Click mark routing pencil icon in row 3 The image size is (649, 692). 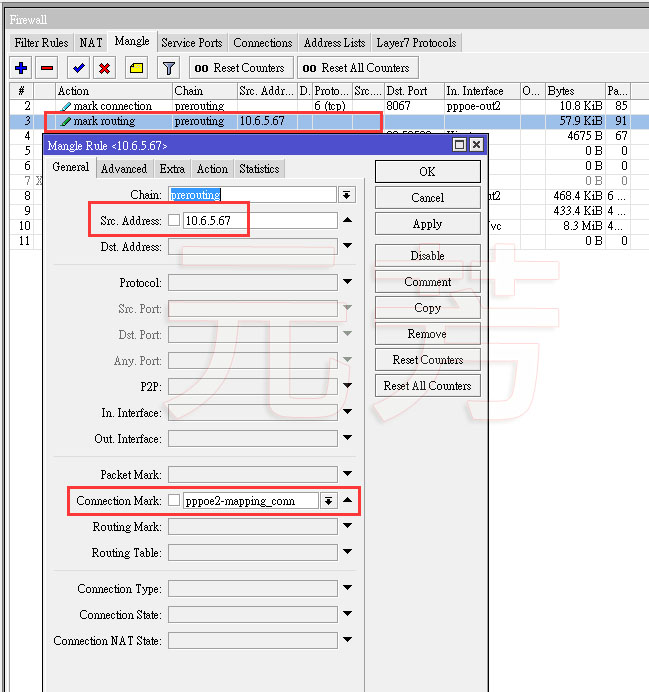tap(66, 121)
